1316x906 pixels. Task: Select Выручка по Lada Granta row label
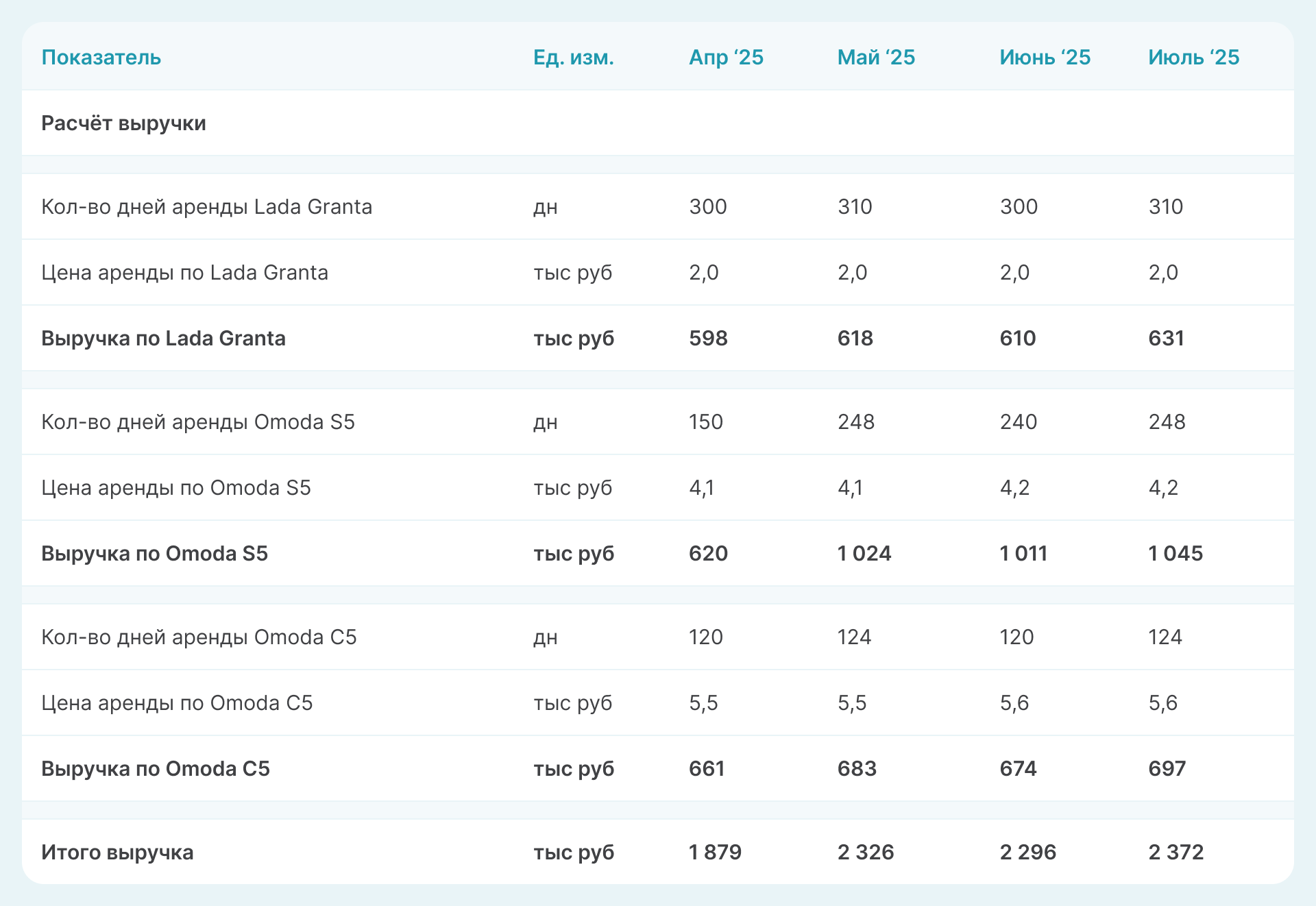tap(163, 339)
